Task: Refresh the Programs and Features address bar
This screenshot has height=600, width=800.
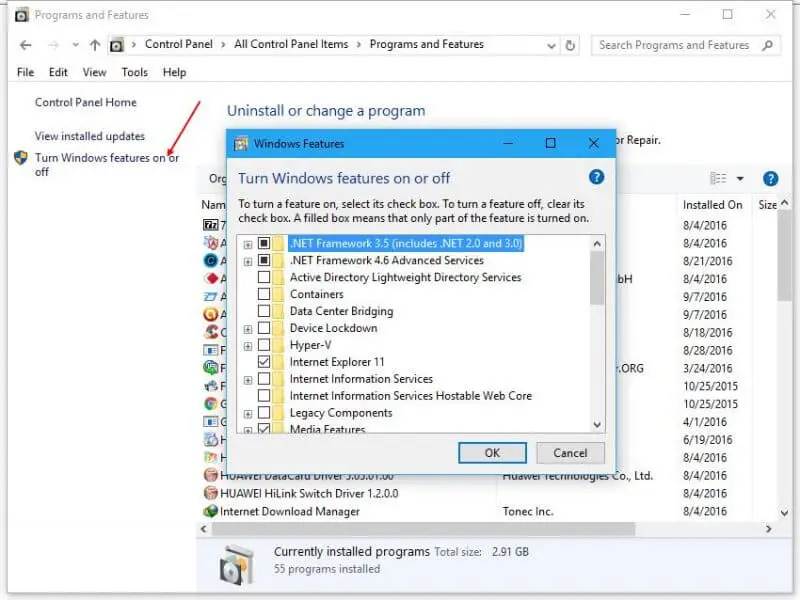Action: [x=570, y=45]
